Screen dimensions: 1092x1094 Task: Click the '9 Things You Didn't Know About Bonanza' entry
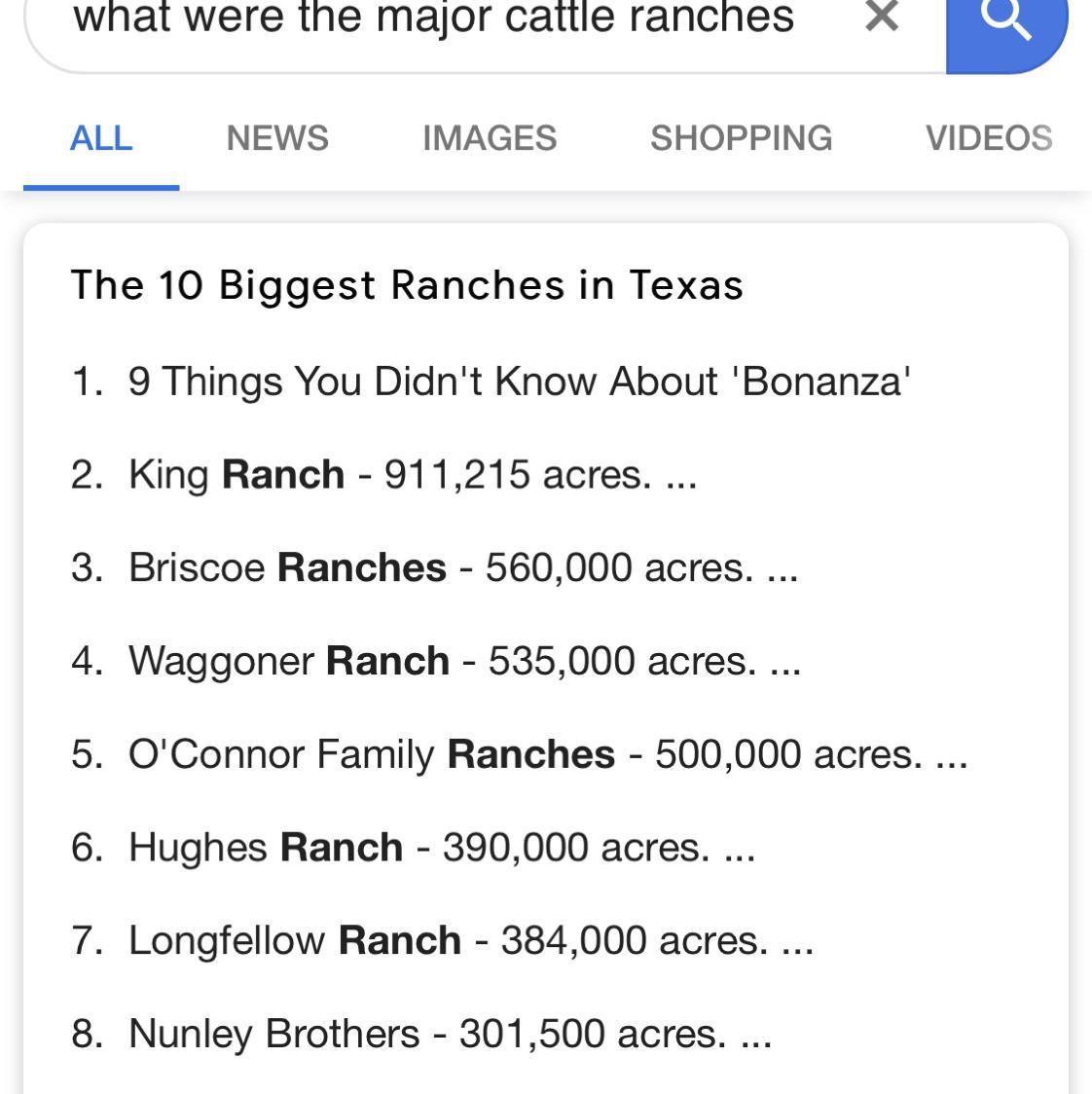[519, 381]
